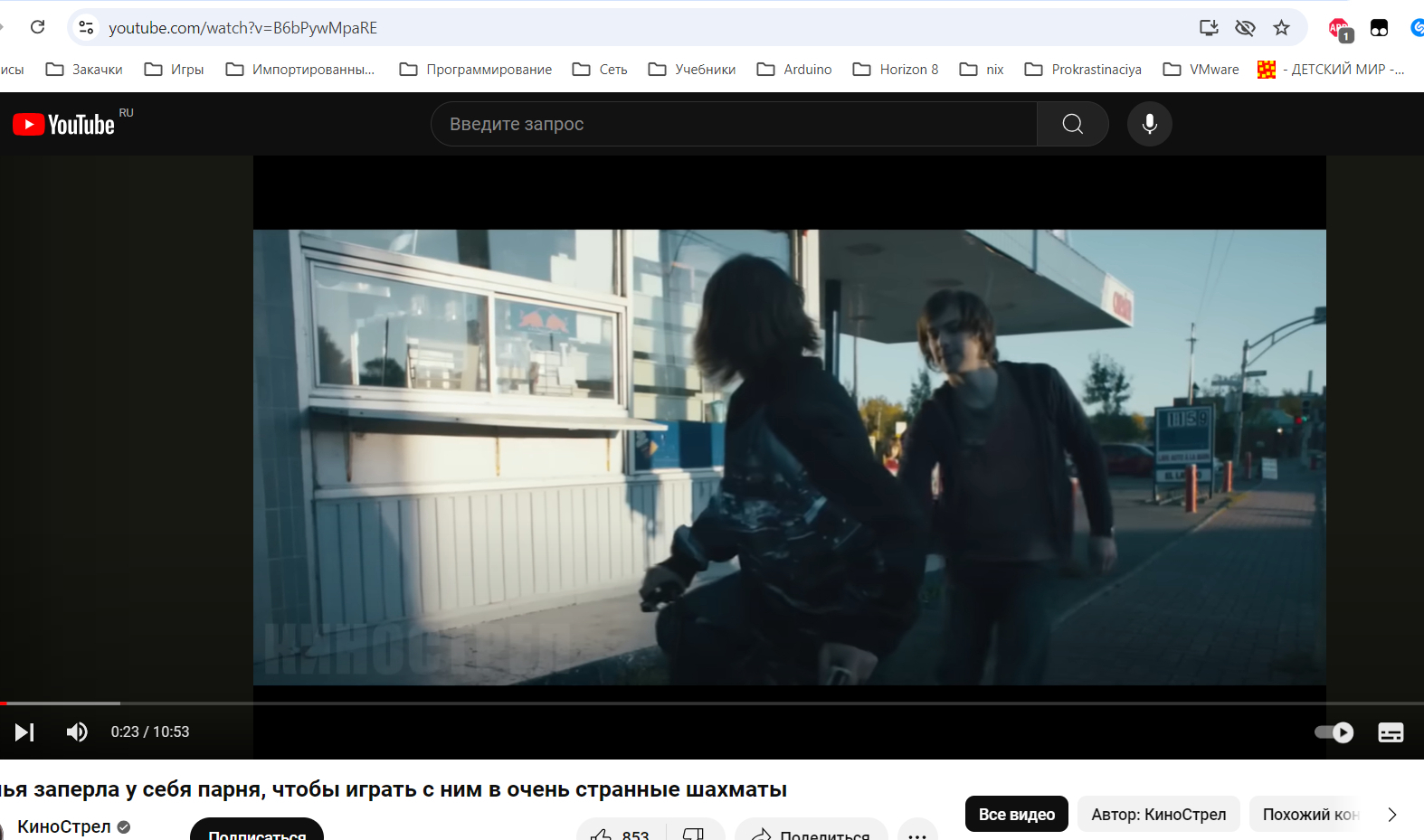
Task: Skip to the next video
Action: tap(24, 731)
